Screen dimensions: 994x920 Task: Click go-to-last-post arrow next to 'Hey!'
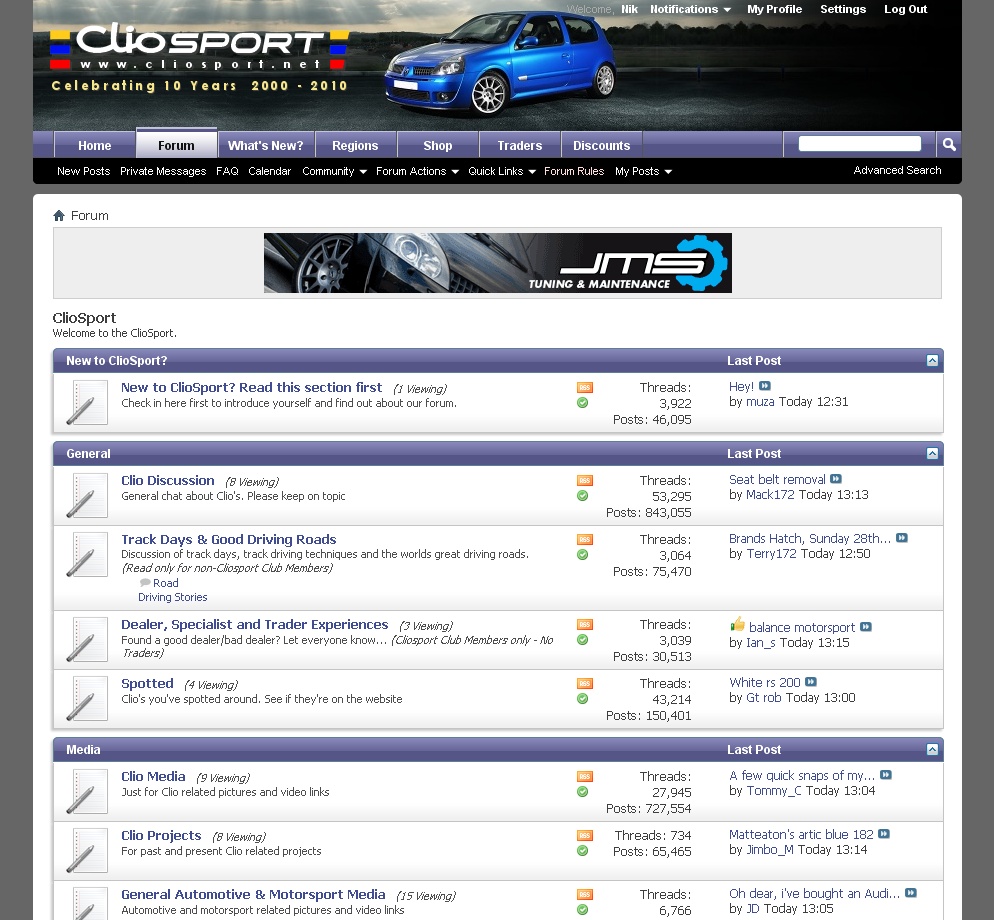click(765, 387)
